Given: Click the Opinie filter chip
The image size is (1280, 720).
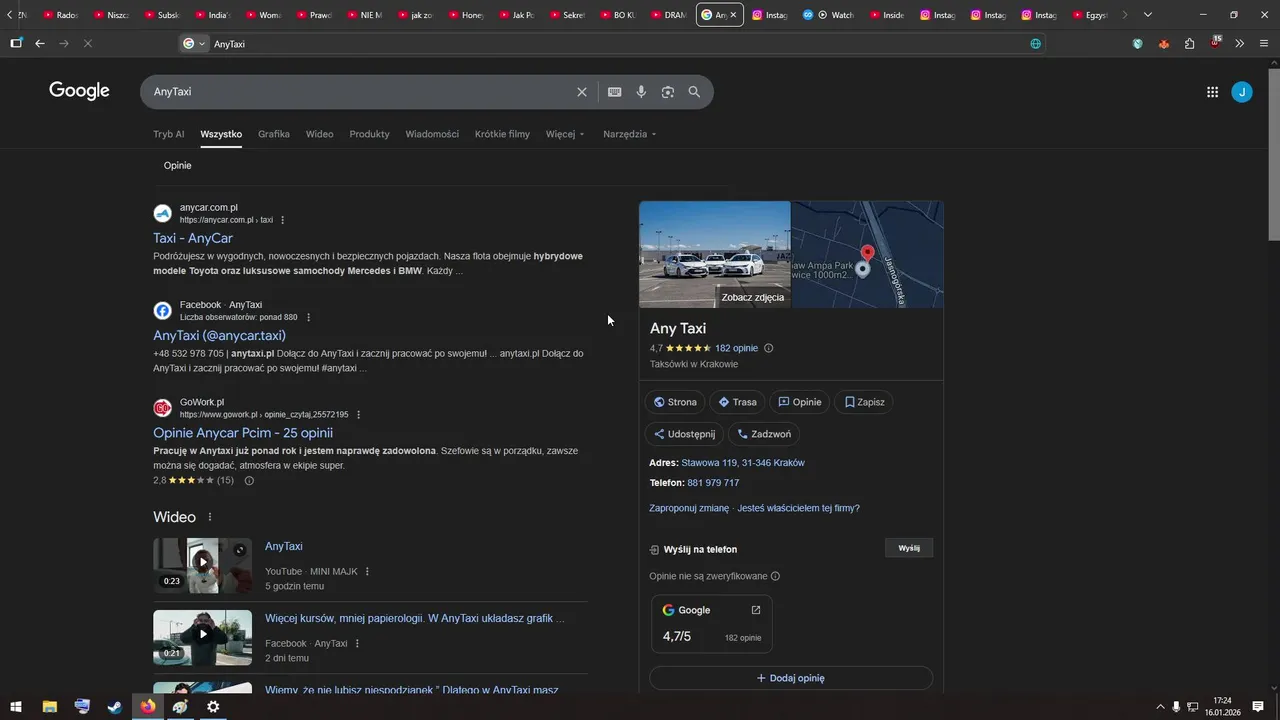Looking at the screenshot, I should coord(177,166).
